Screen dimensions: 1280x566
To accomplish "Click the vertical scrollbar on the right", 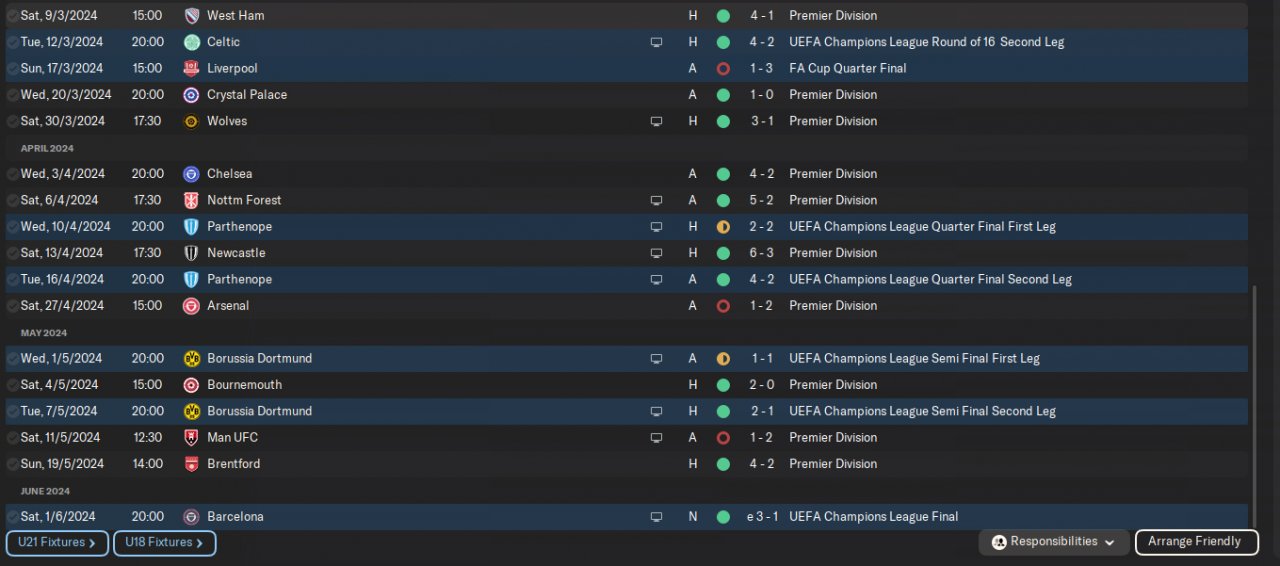I will tap(1254, 400).
